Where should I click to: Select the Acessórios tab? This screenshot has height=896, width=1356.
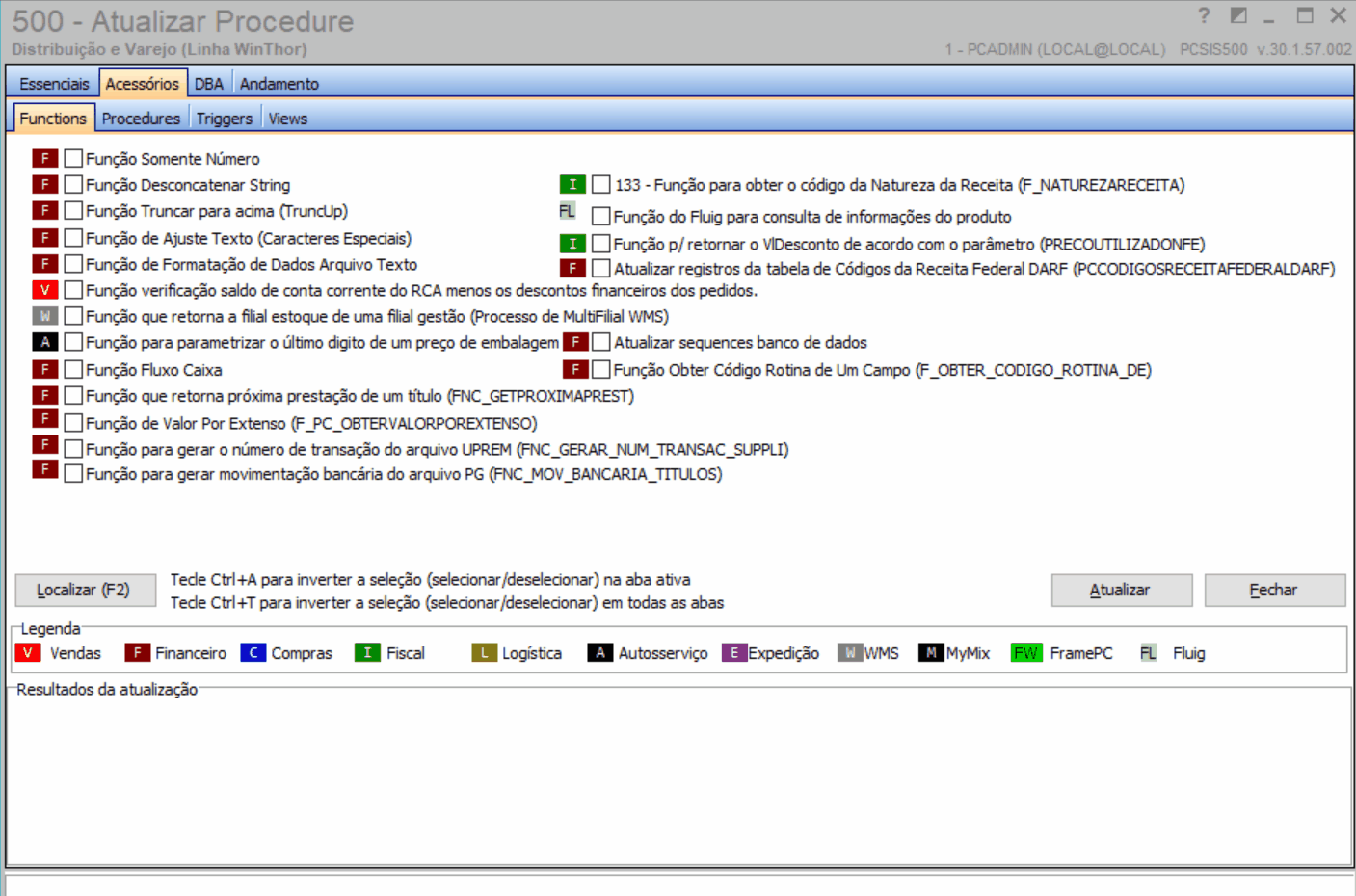click(143, 84)
